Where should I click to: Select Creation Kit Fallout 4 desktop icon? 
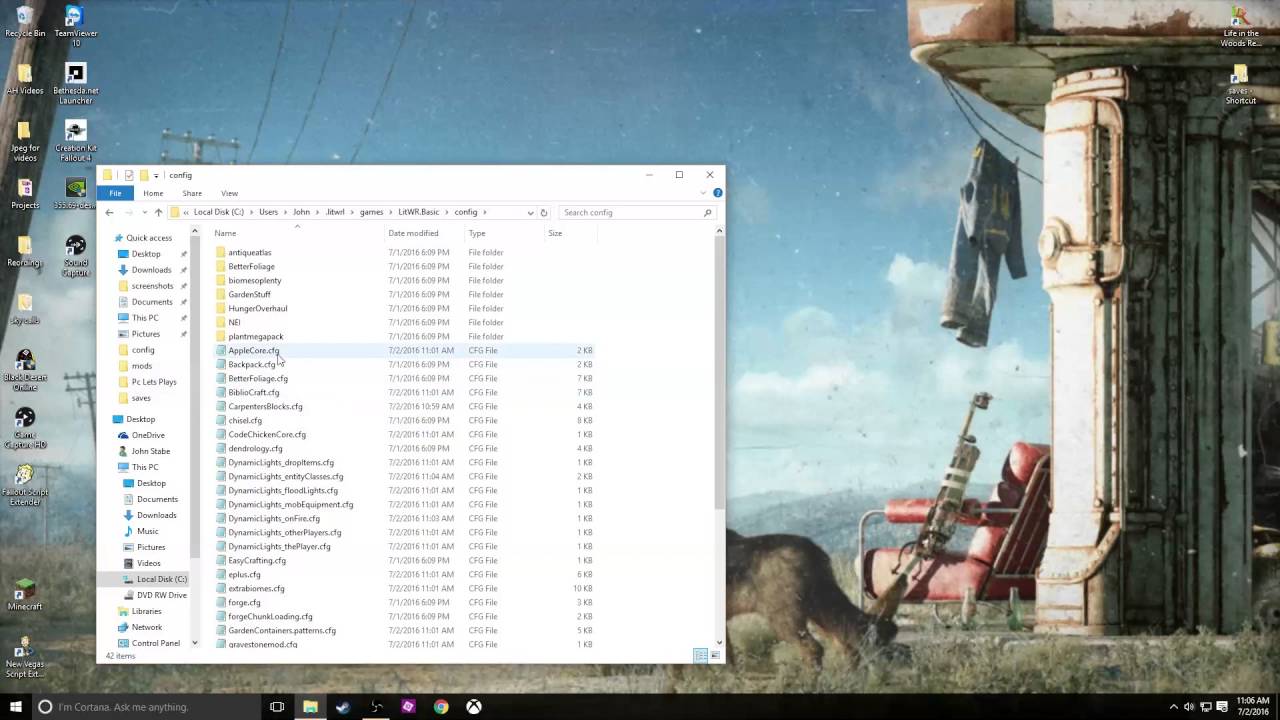75,141
